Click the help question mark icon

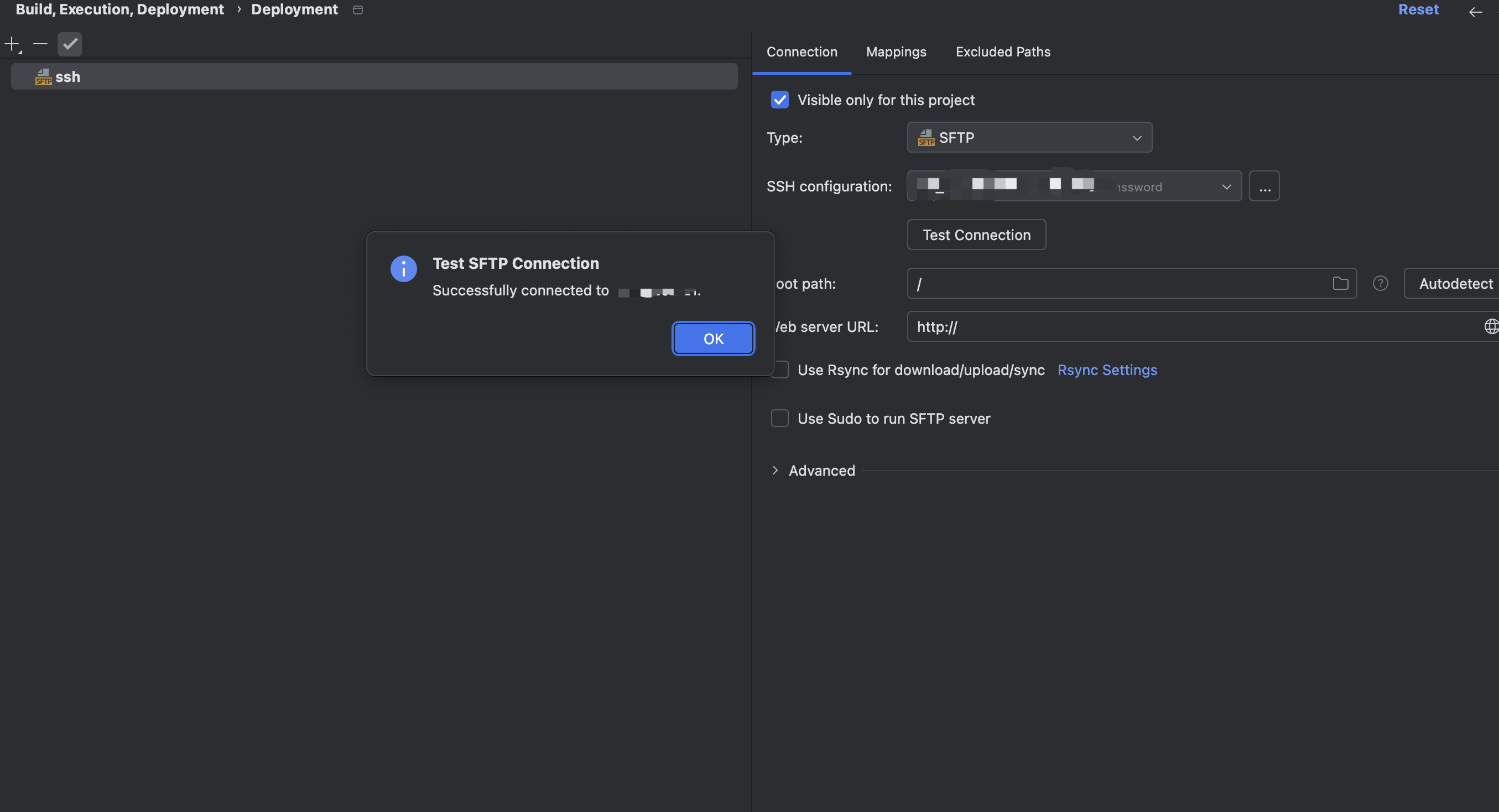coord(1380,283)
